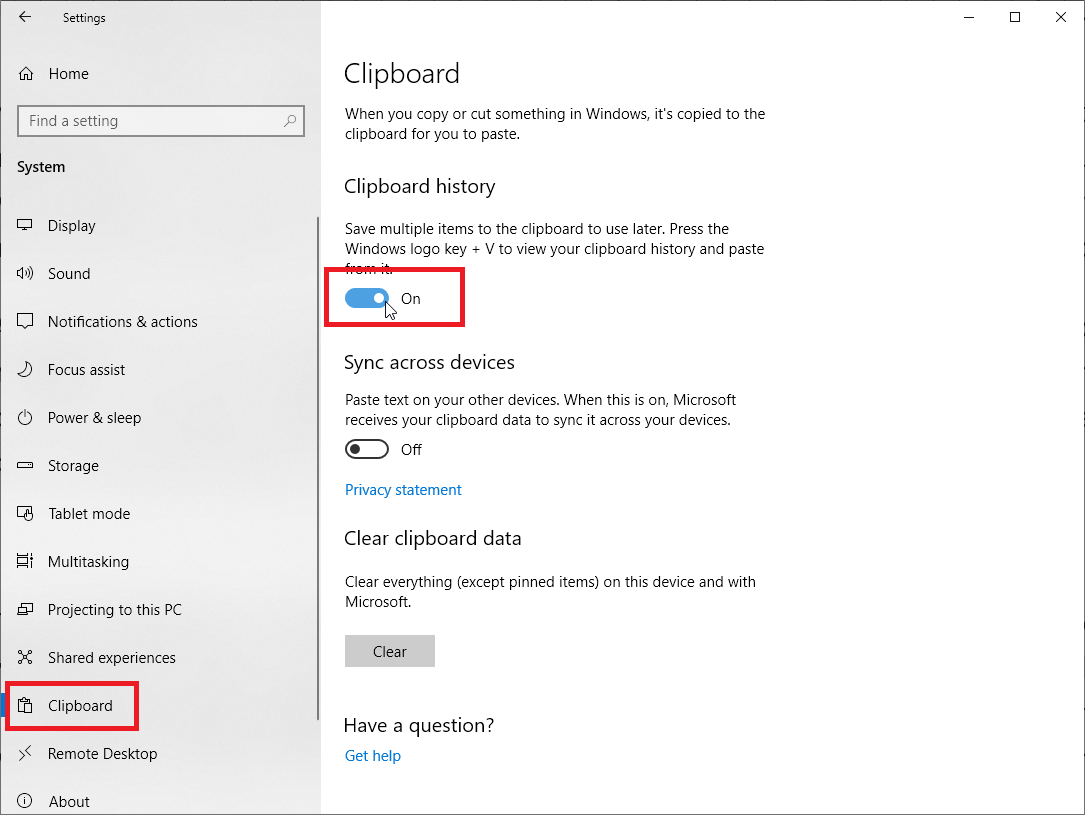
Task: Select the Sound speaker icon
Action: coord(25,273)
